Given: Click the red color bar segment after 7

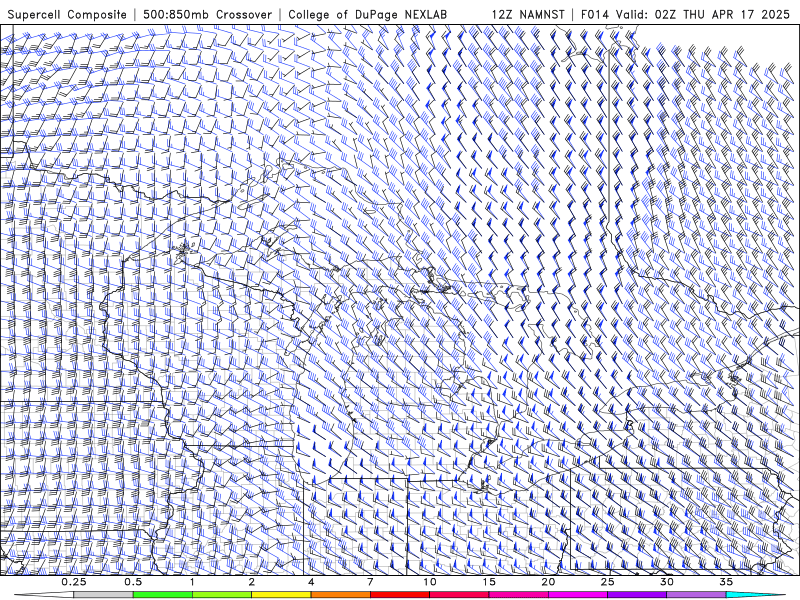Looking at the screenshot, I should (x=399, y=595).
